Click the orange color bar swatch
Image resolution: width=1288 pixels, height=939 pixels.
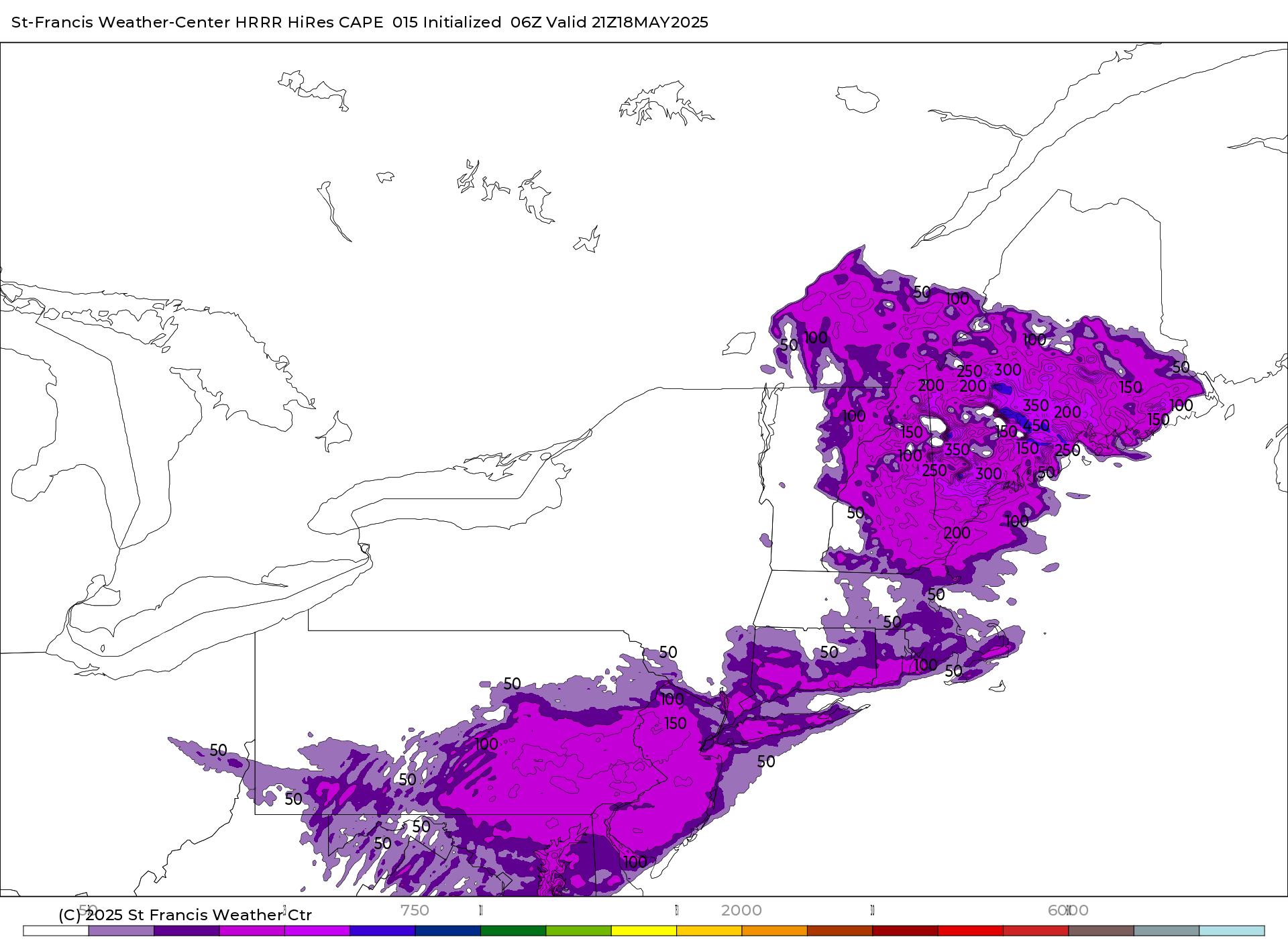click(x=775, y=931)
